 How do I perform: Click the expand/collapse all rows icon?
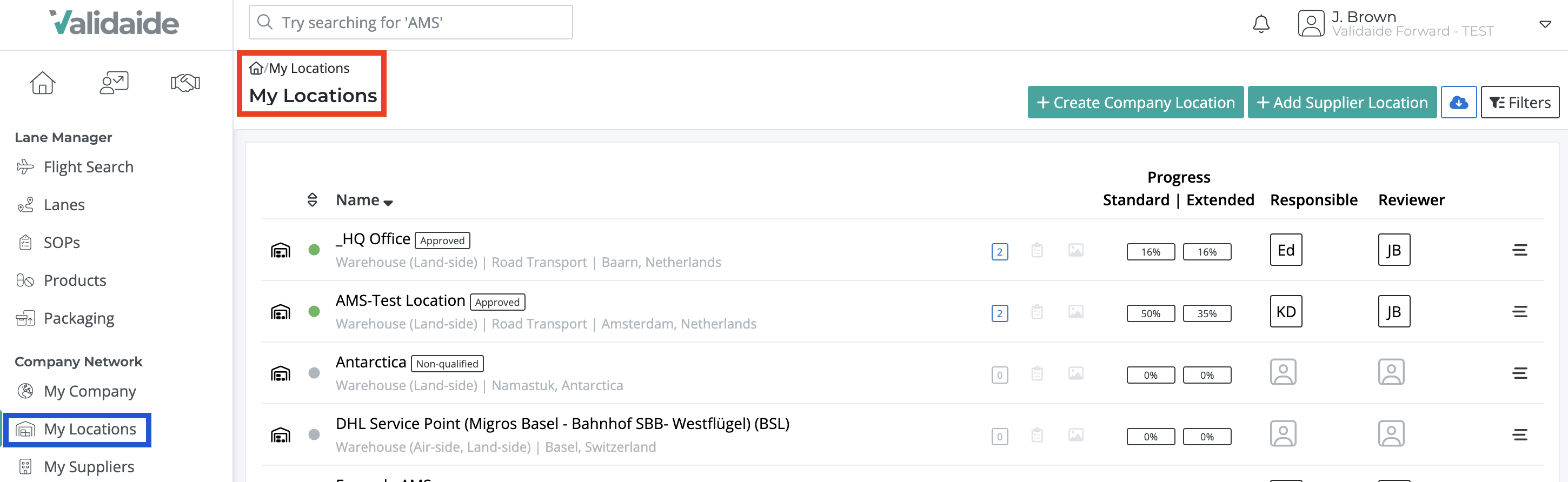pyautogui.click(x=313, y=199)
